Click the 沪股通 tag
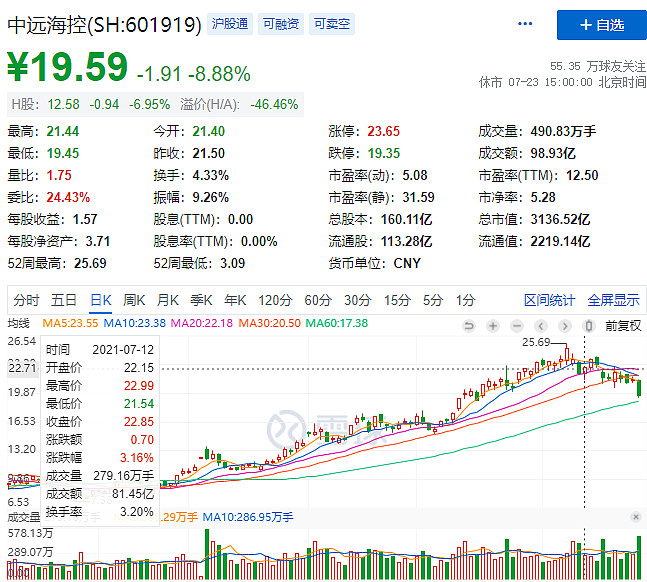Screen dimensions: 647x582 (x=230, y=24)
